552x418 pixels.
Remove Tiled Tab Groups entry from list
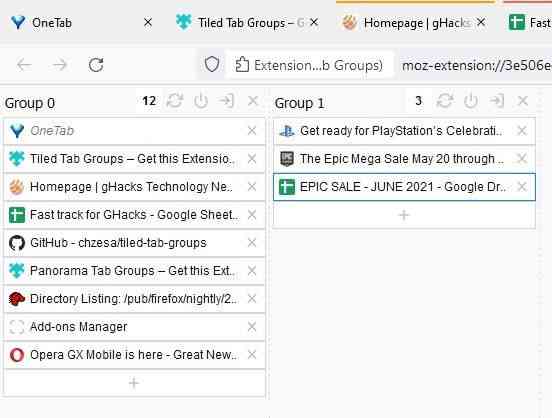coord(252,159)
